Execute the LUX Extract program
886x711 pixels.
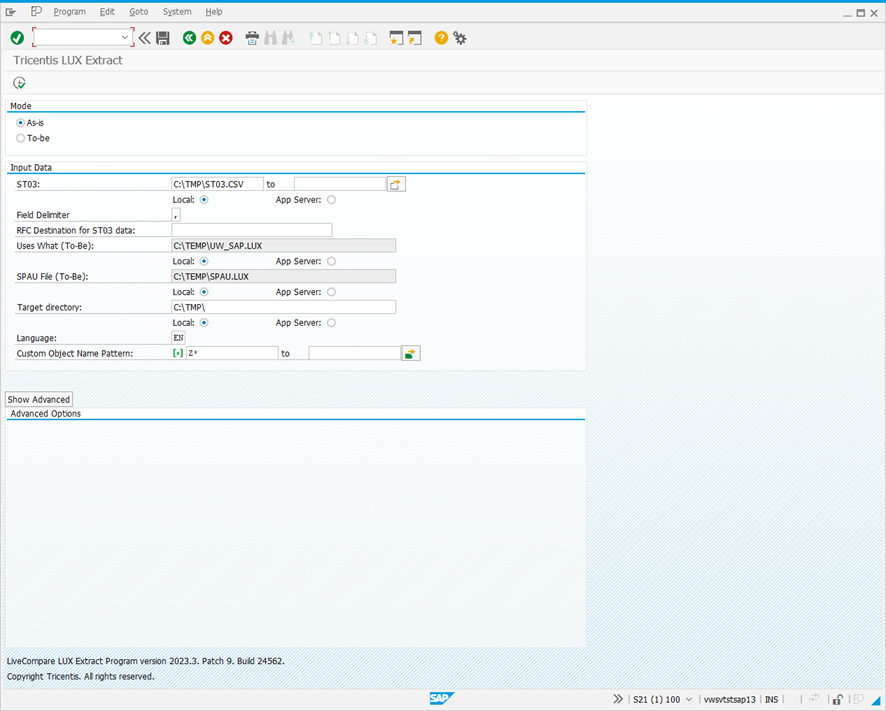click(18, 83)
